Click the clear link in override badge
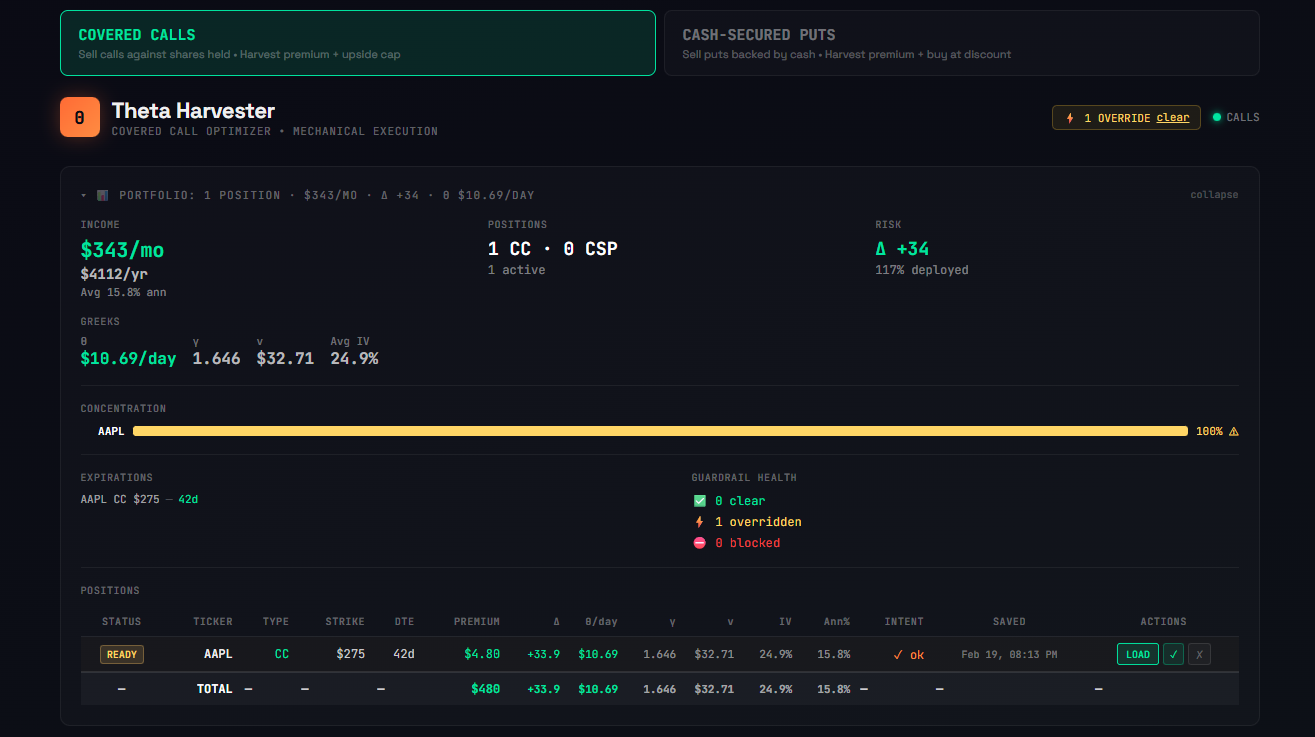The height and width of the screenshot is (737, 1315). tap(1172, 118)
